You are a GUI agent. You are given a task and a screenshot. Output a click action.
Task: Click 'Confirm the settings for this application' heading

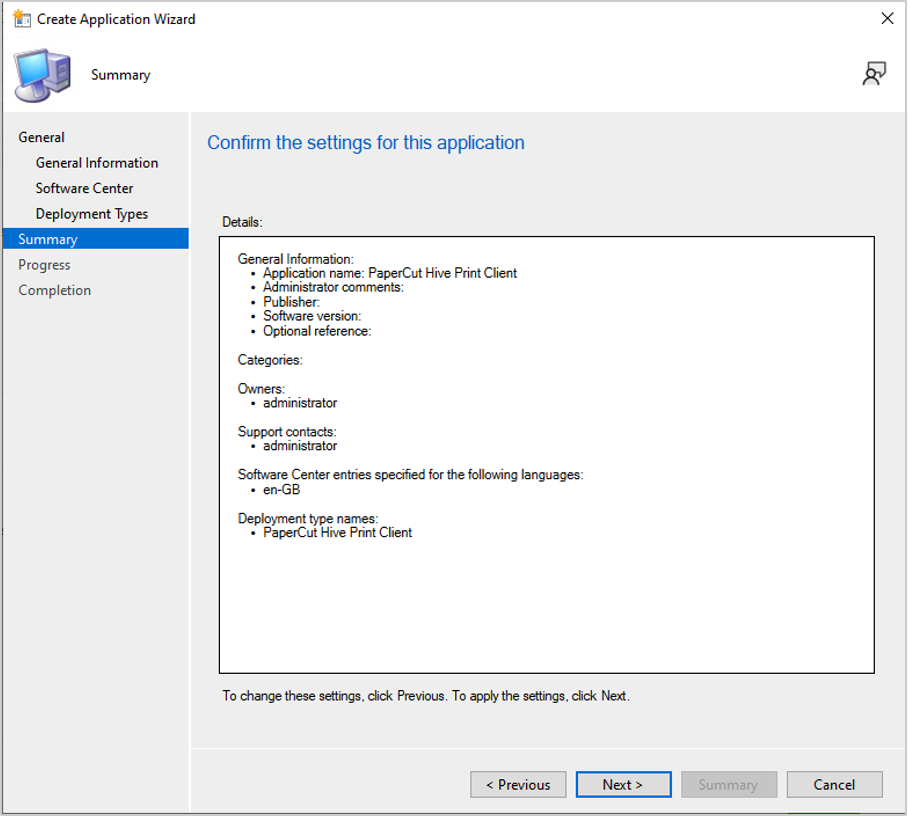click(366, 142)
